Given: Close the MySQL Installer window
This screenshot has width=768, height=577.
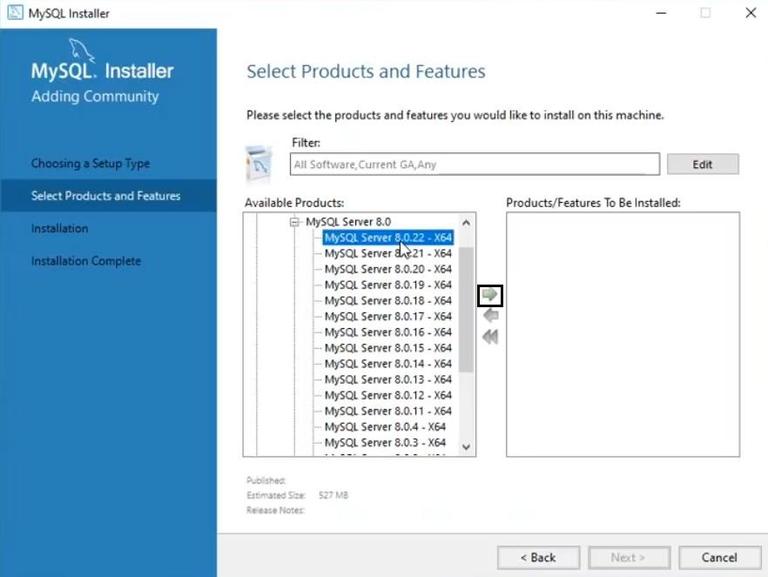Looking at the screenshot, I should [x=750, y=13].
